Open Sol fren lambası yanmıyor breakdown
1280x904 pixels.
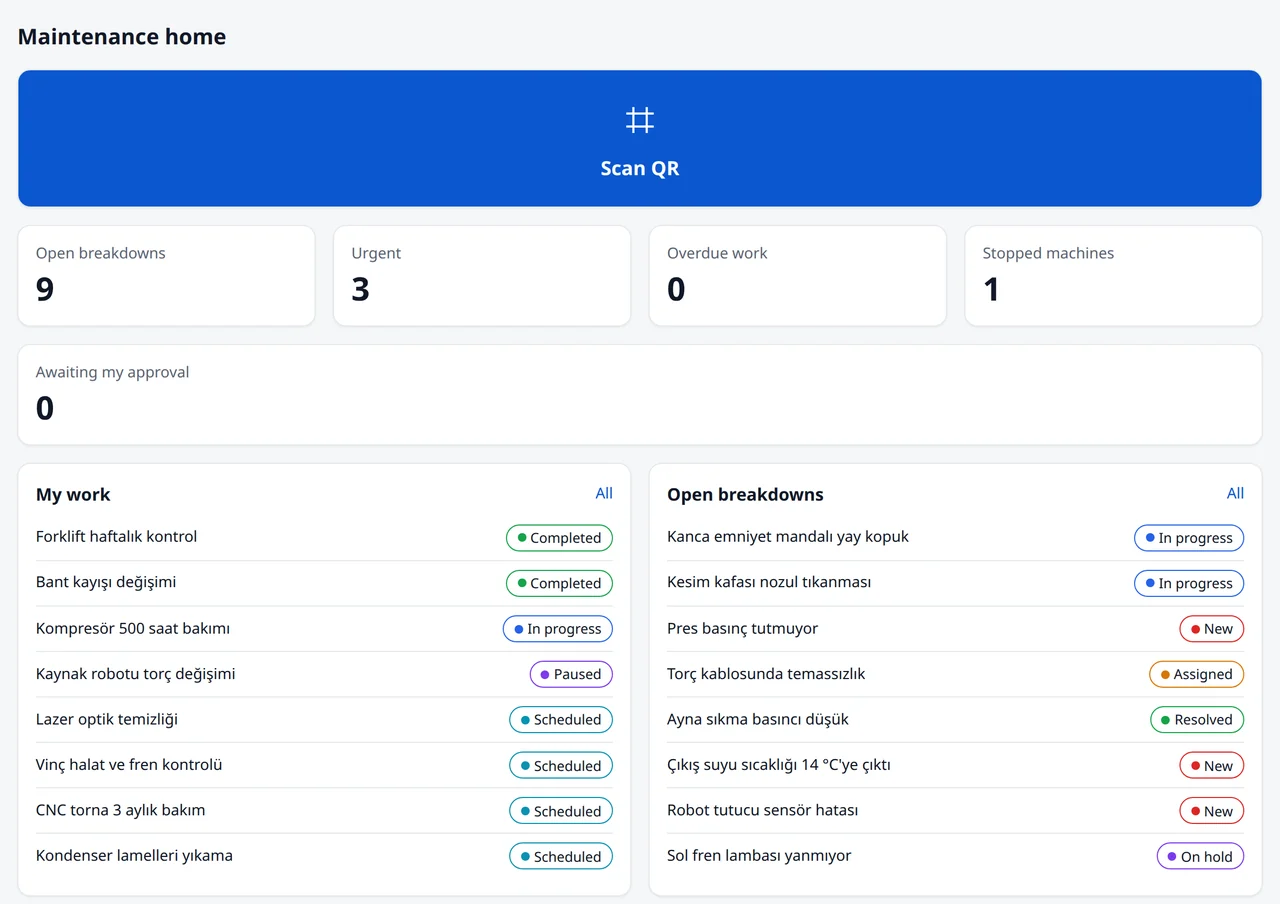point(955,856)
